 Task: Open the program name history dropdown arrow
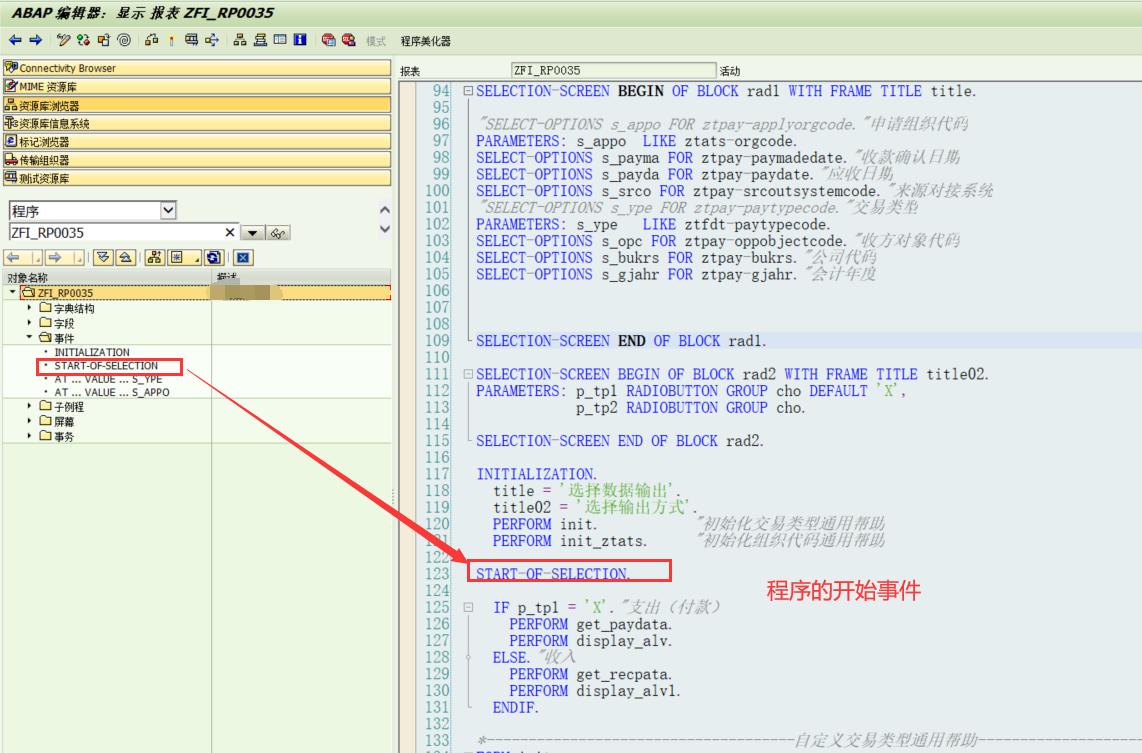(x=252, y=232)
